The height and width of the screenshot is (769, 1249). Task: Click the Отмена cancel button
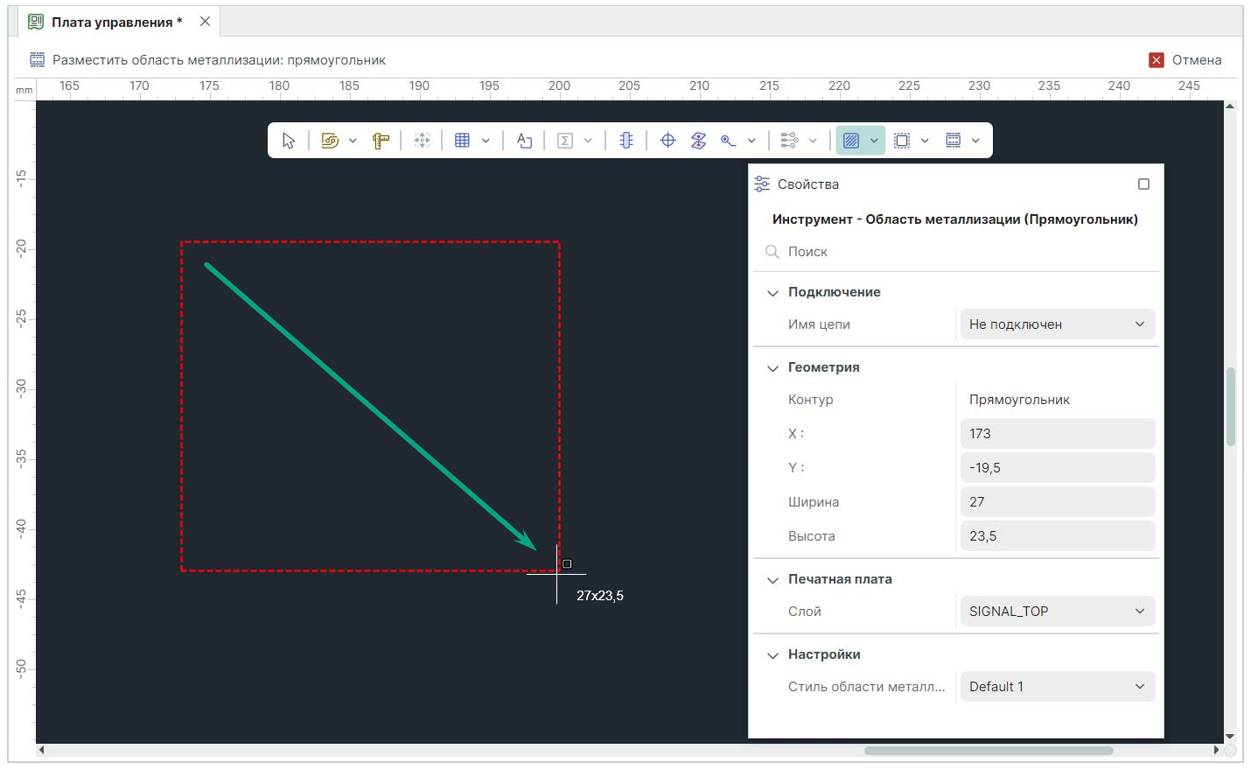[1186, 60]
